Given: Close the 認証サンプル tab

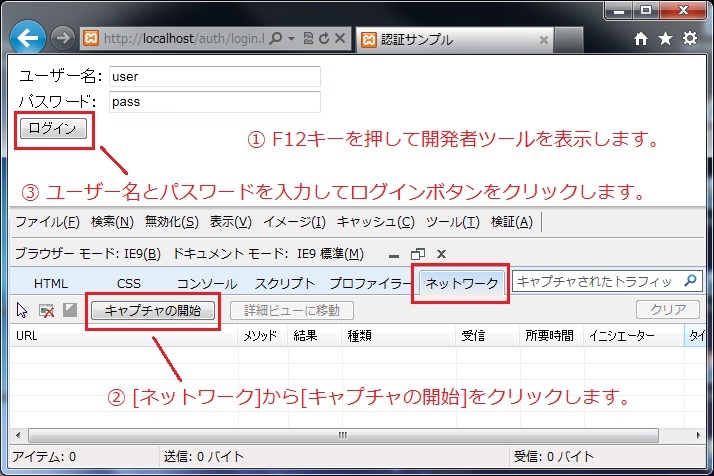Looking at the screenshot, I should 544,40.
